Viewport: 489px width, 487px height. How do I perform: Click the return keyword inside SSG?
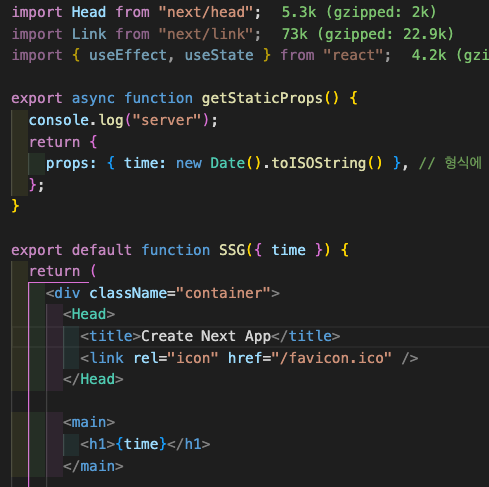[x=54, y=271]
